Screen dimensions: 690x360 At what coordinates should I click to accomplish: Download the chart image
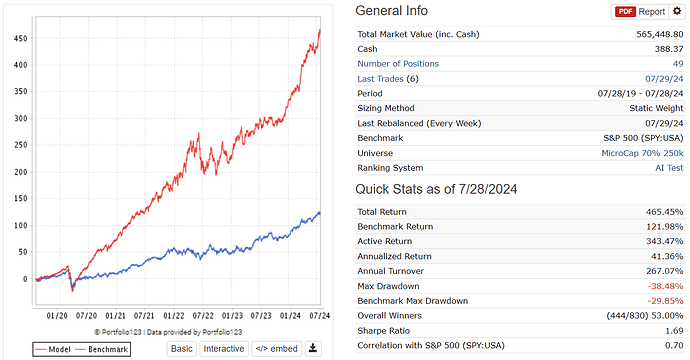click(x=313, y=349)
